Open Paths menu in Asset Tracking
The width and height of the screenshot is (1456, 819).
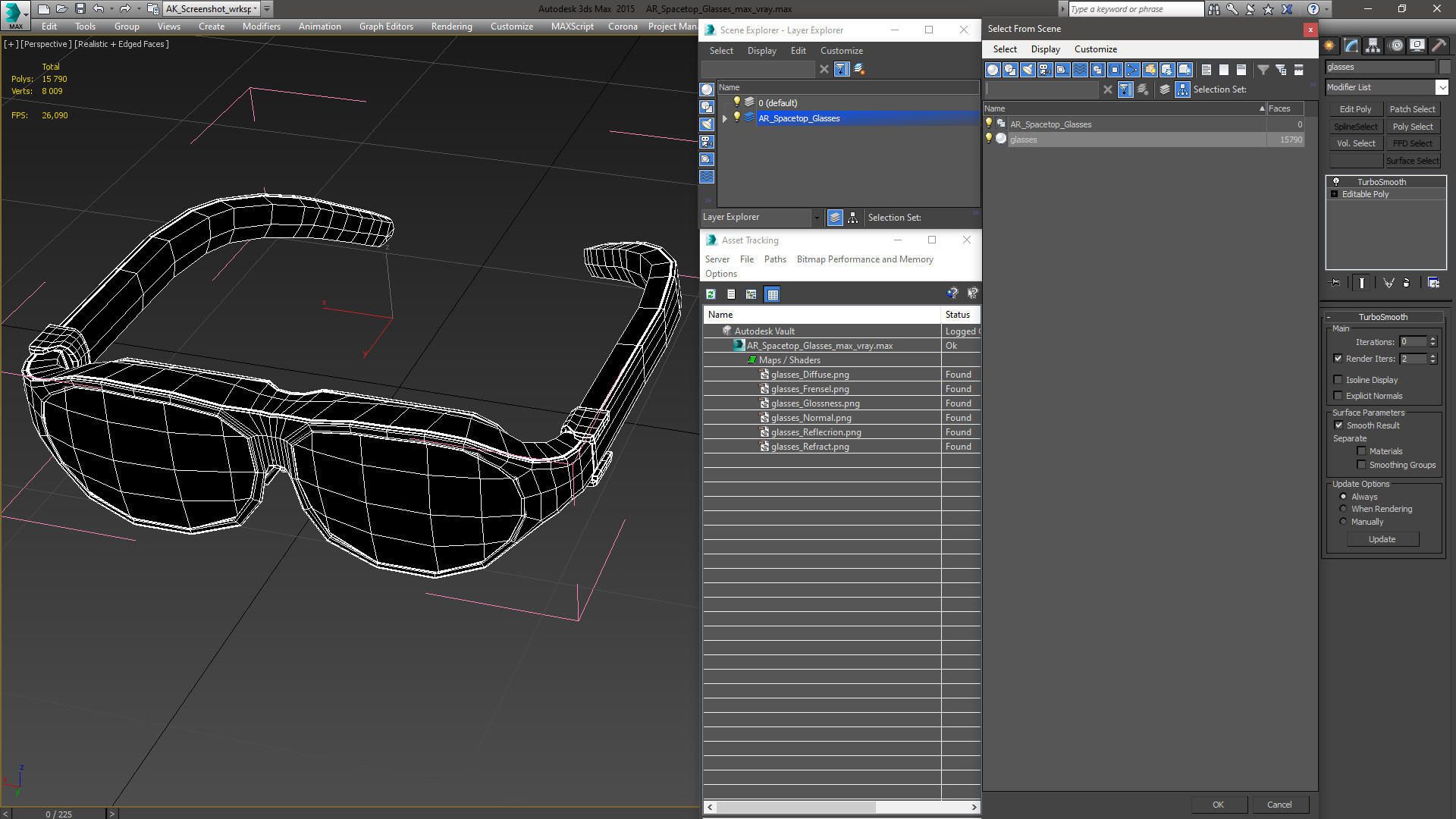(x=775, y=259)
